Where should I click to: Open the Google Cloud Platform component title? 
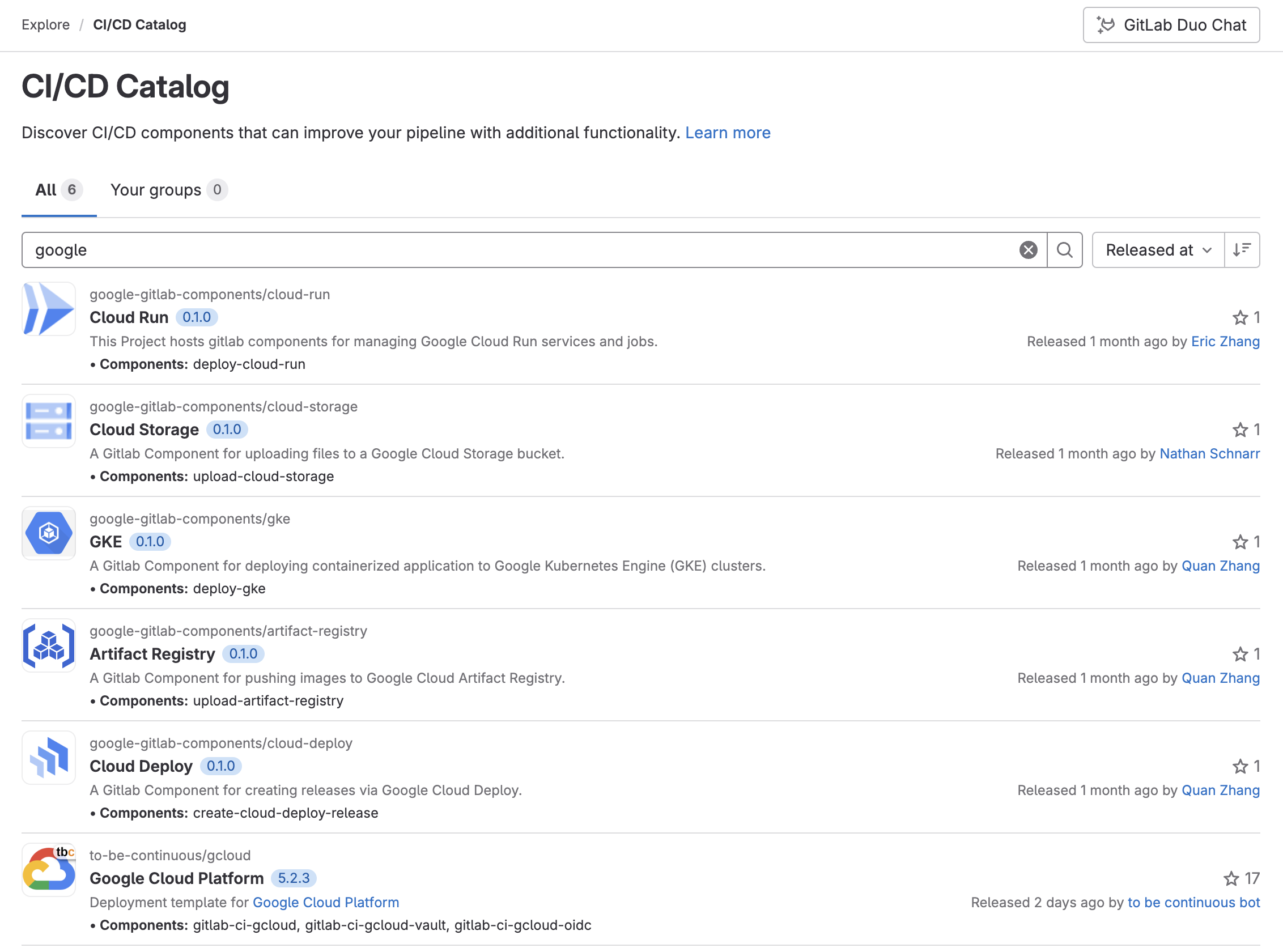point(177,879)
